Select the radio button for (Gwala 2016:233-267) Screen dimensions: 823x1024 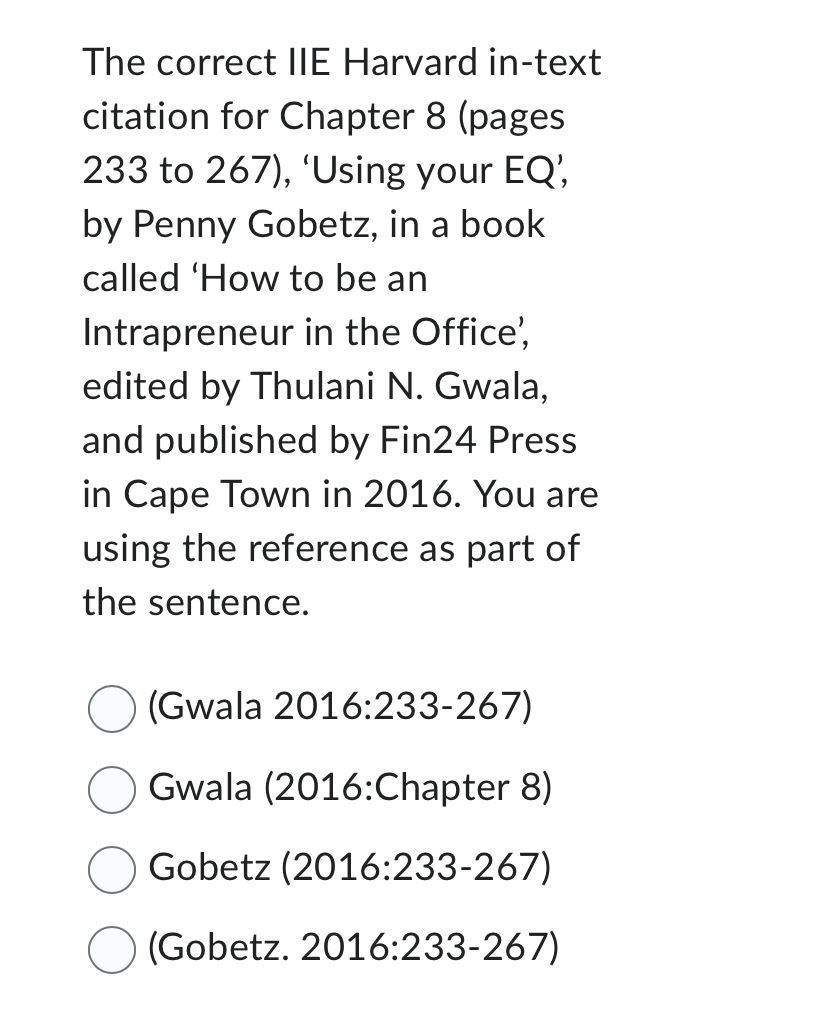click(x=112, y=710)
